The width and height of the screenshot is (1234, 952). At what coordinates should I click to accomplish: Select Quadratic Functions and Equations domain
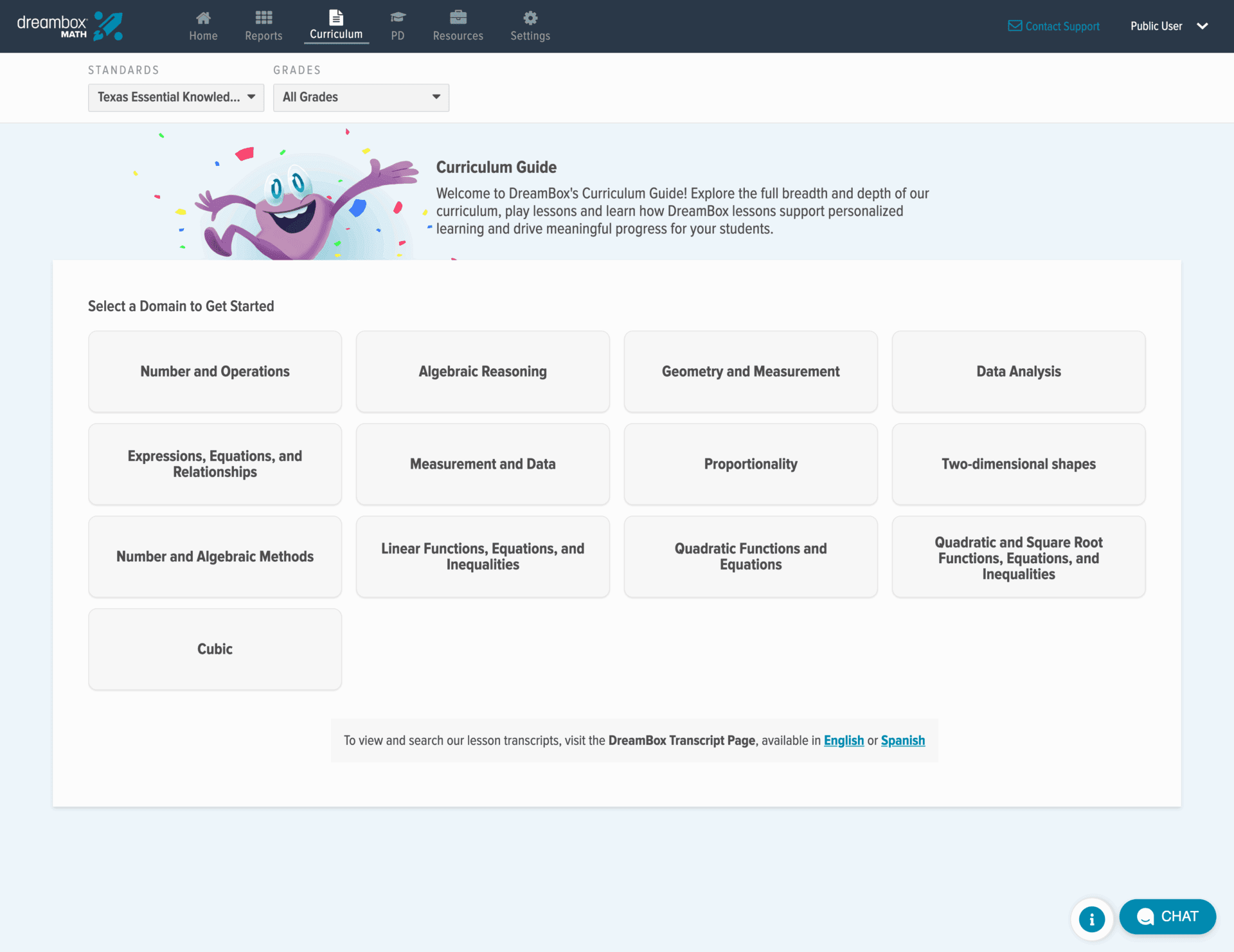point(751,557)
